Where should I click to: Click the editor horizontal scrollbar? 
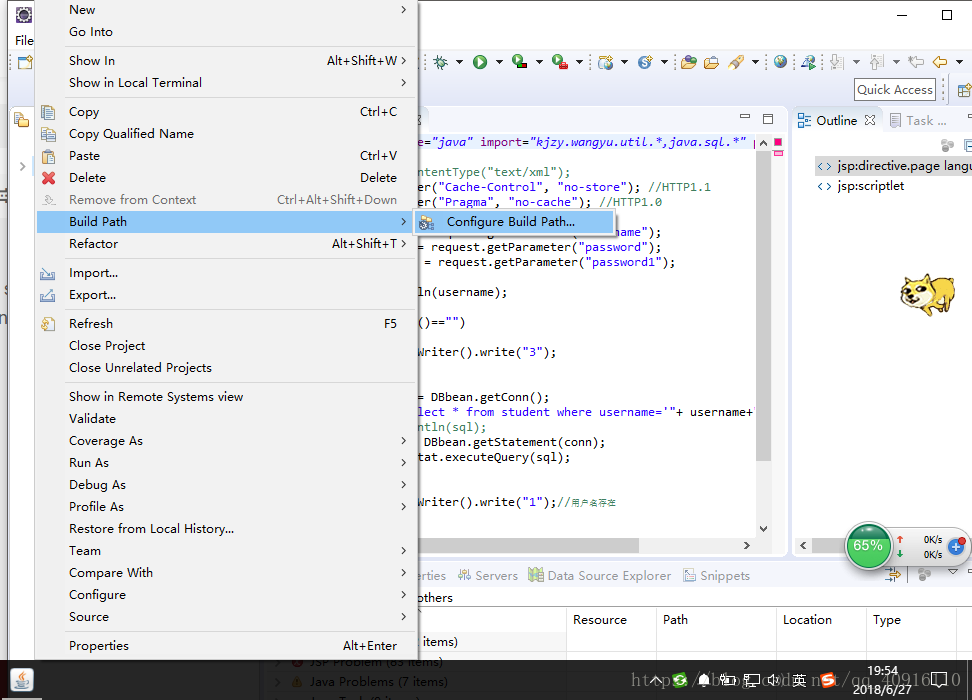point(529,546)
